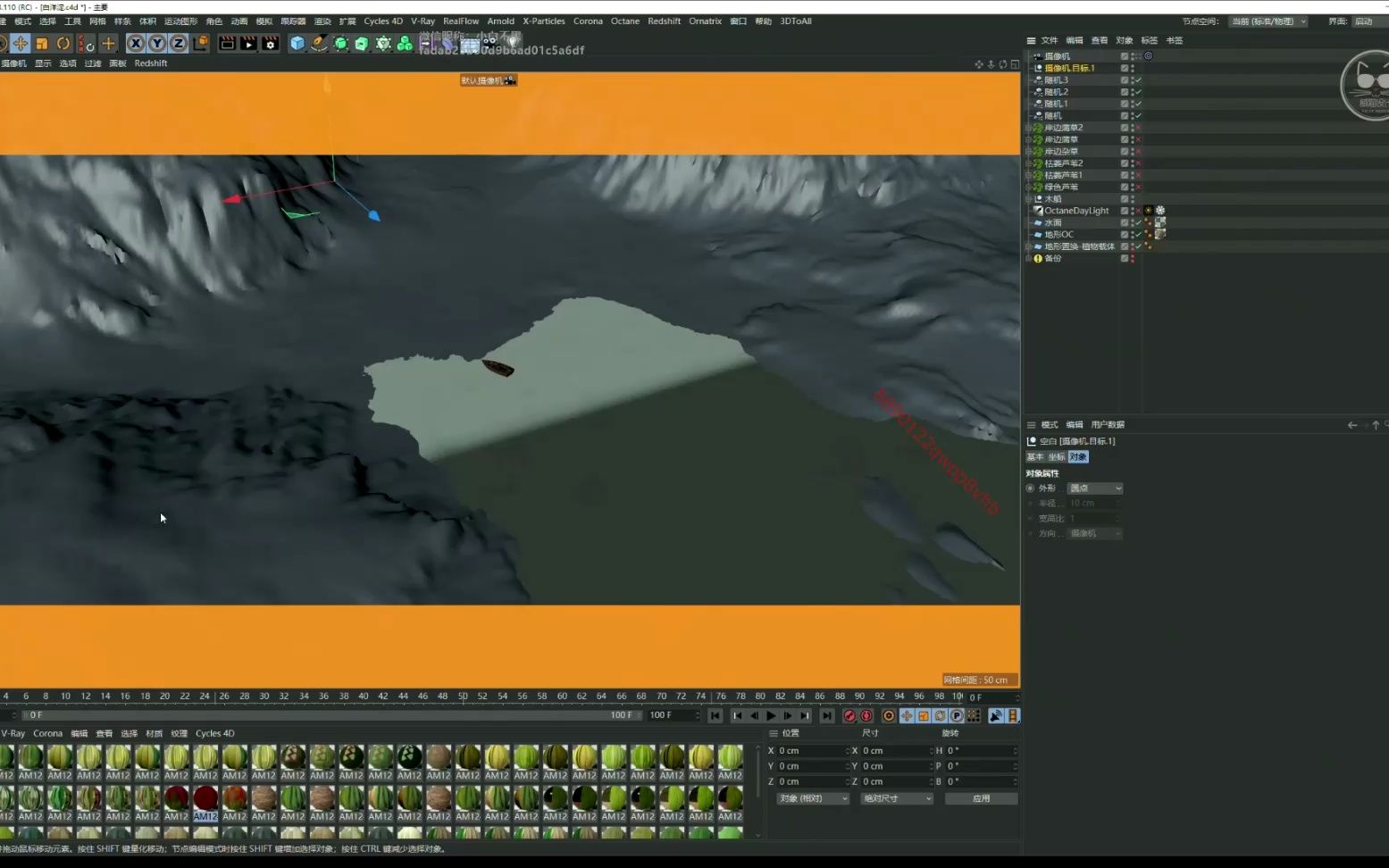Viewport: 1389px width, 868px height.
Task: Expand the 枯萎芦苇2 tree node
Action: 1029,163
